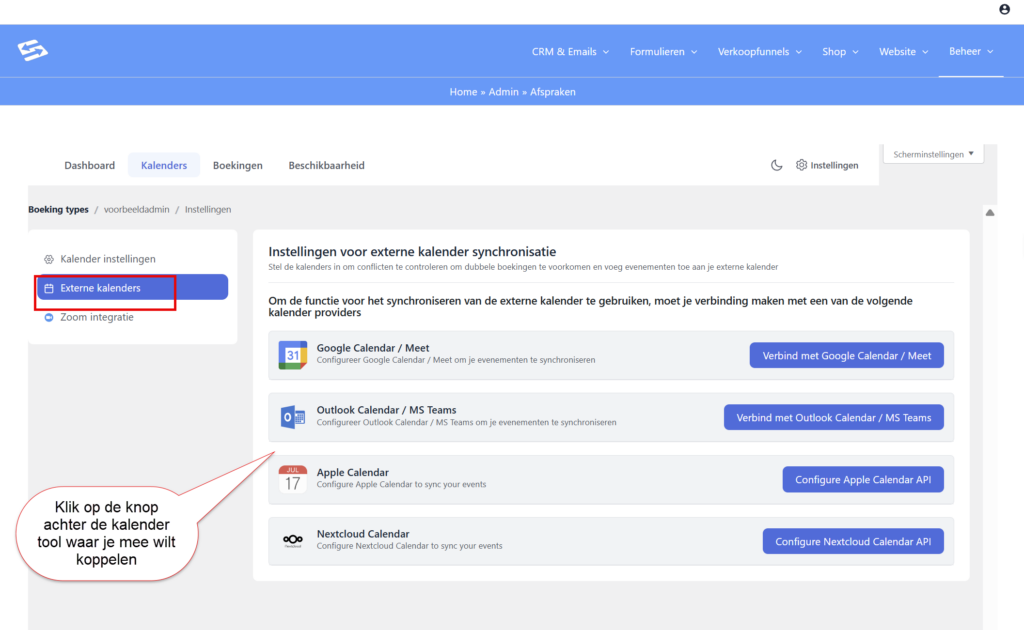The width and height of the screenshot is (1024, 630).
Task: Click the site logo in header
Action: (33, 51)
